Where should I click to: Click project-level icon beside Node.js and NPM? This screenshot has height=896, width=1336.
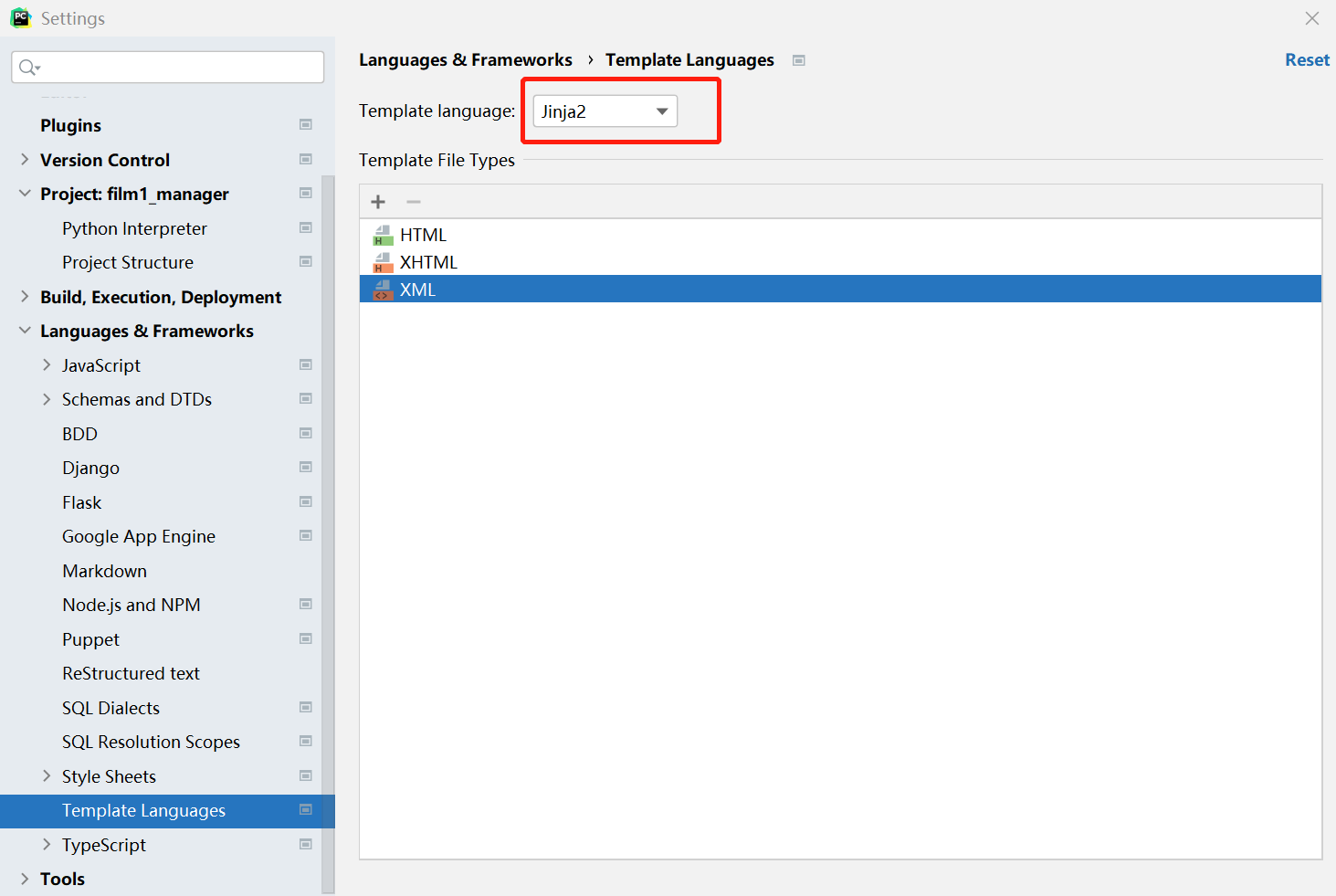click(306, 604)
